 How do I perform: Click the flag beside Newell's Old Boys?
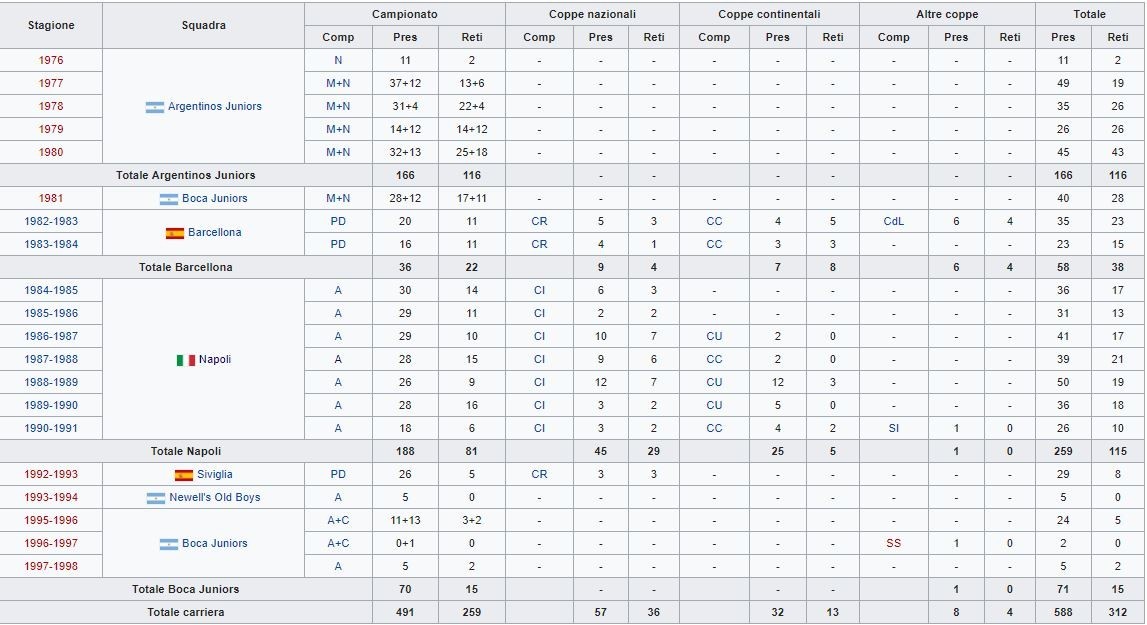coord(155,498)
